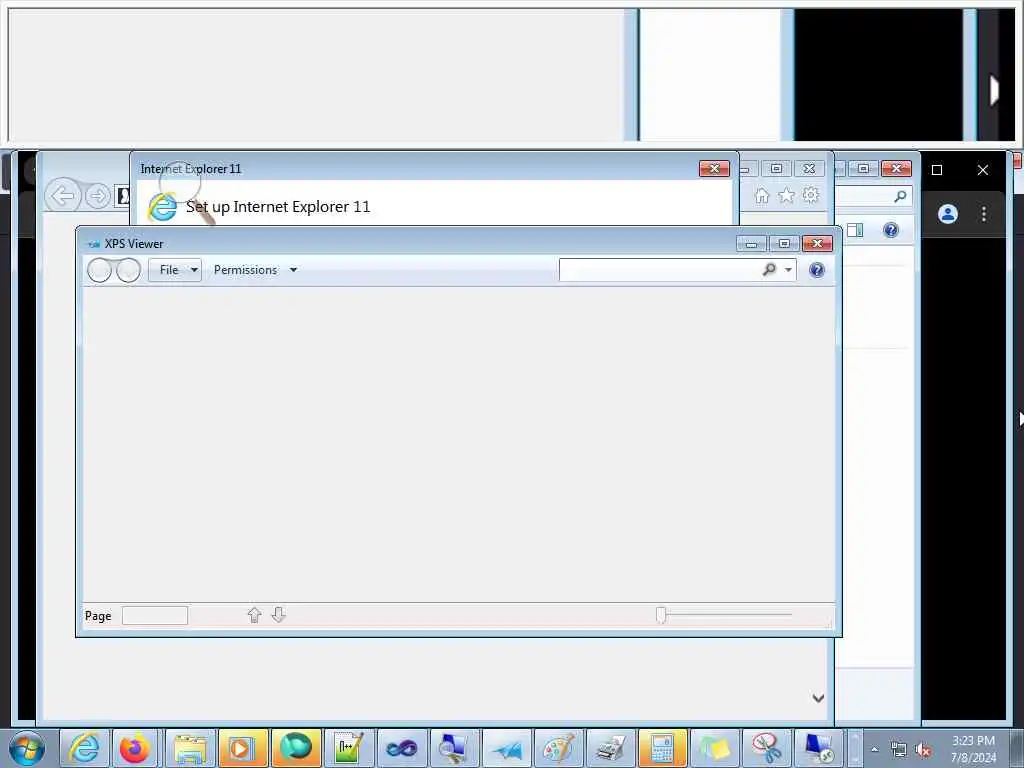Click the help icon in the back window toolbar

(x=891, y=230)
